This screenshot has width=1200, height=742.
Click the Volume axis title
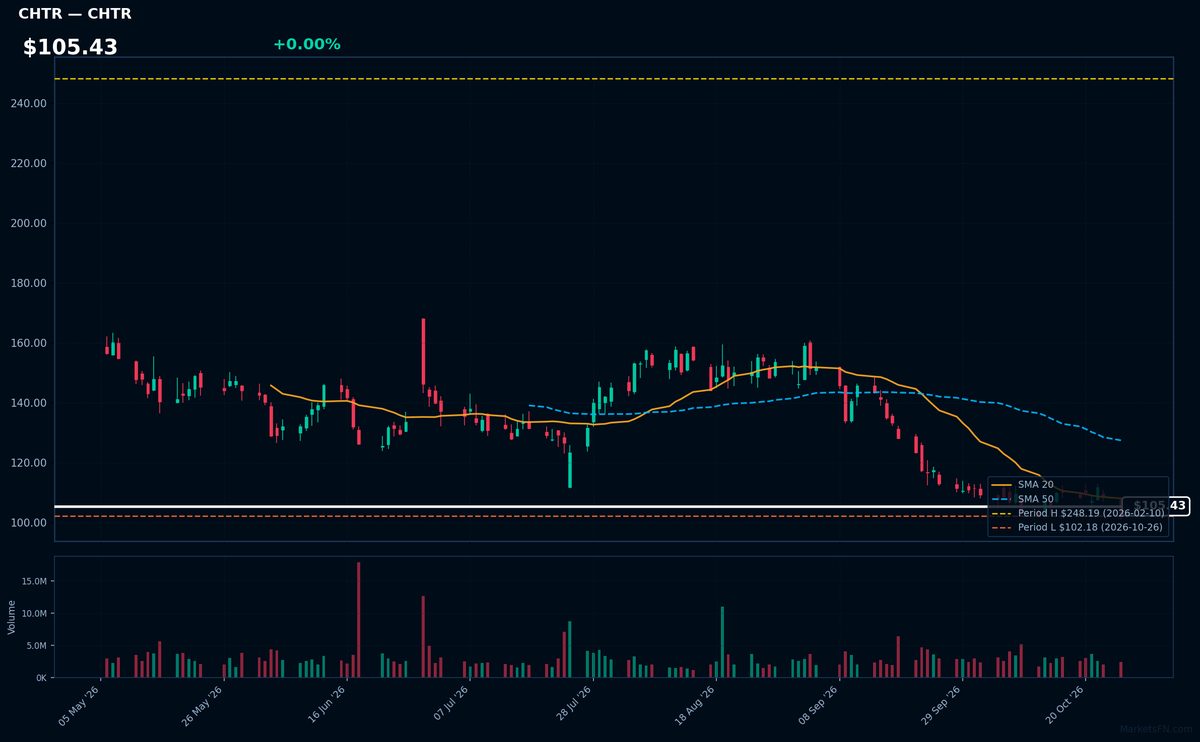pos(12,617)
